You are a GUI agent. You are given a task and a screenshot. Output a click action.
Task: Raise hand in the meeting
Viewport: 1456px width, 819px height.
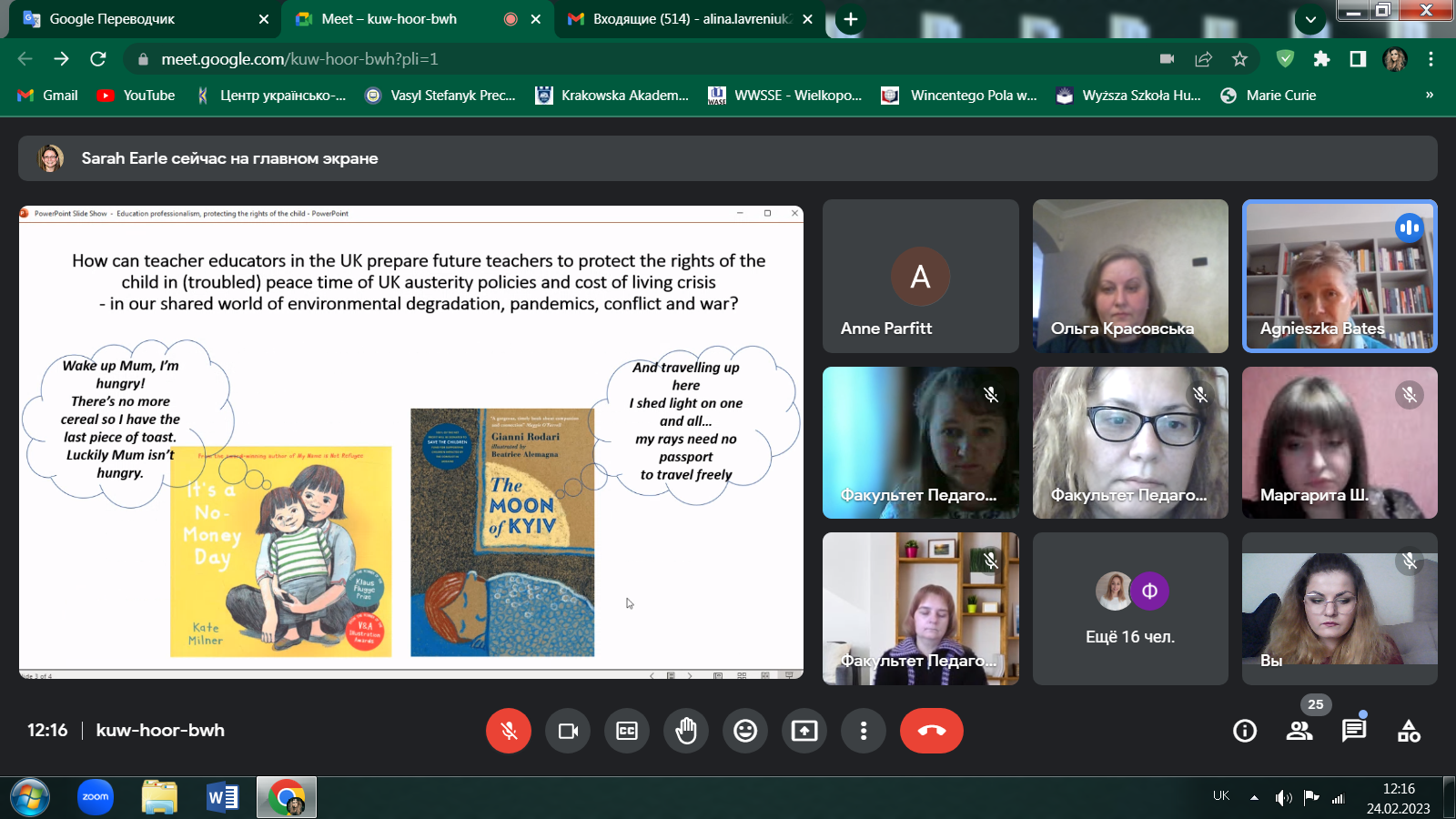686,731
